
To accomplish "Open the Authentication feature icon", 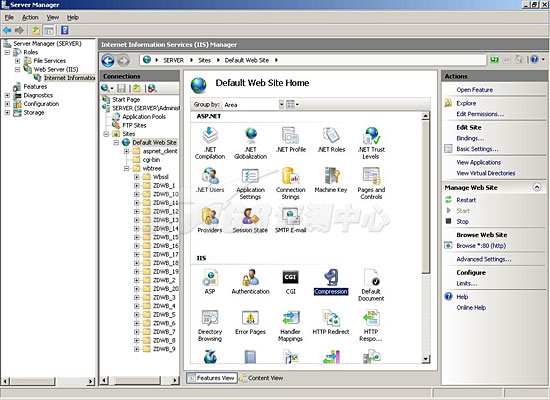I will [250, 282].
